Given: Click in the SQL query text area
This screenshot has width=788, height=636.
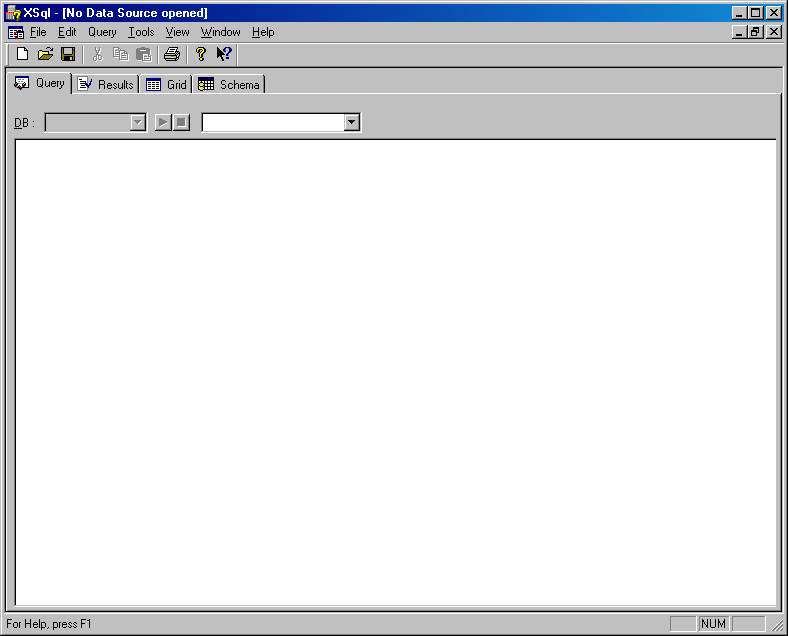Looking at the screenshot, I should tap(396, 372).
